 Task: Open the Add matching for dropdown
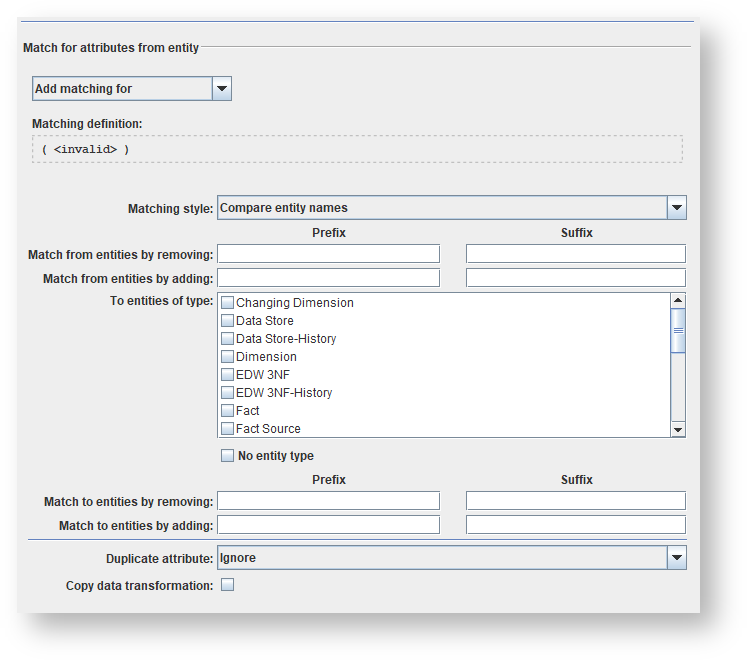(222, 89)
